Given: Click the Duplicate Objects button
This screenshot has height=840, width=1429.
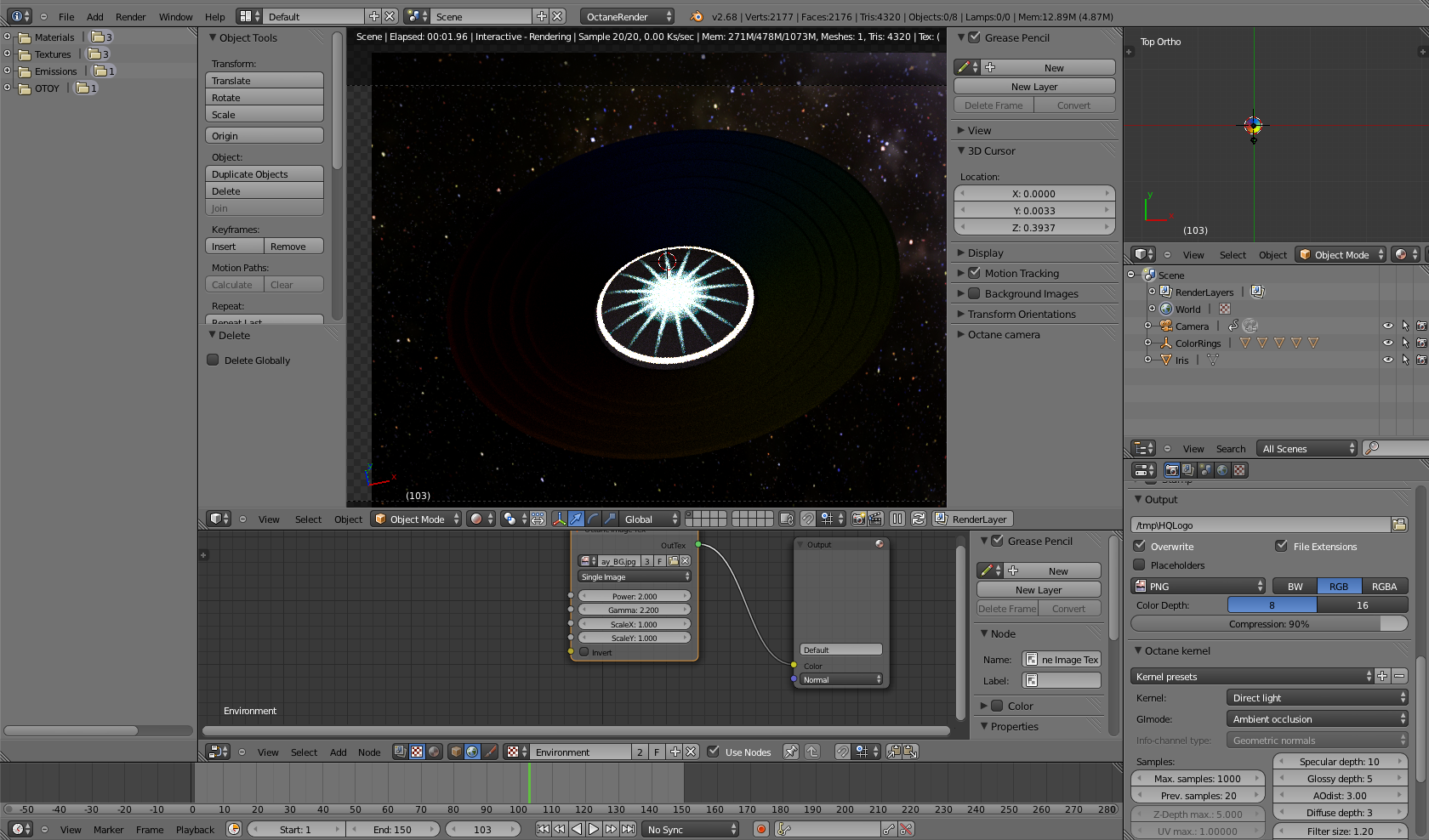Looking at the screenshot, I should pyautogui.click(x=265, y=173).
